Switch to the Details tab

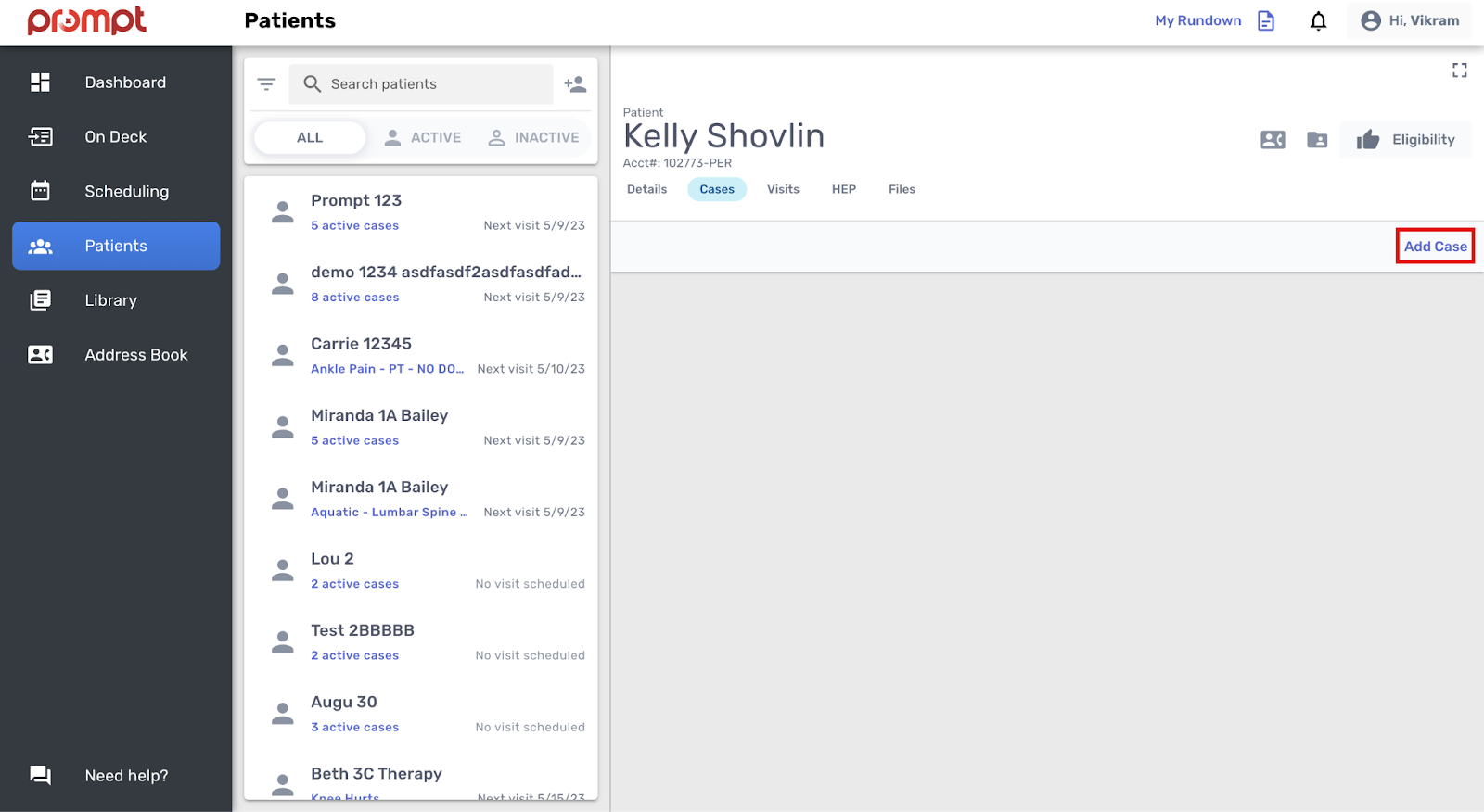pyautogui.click(x=646, y=189)
